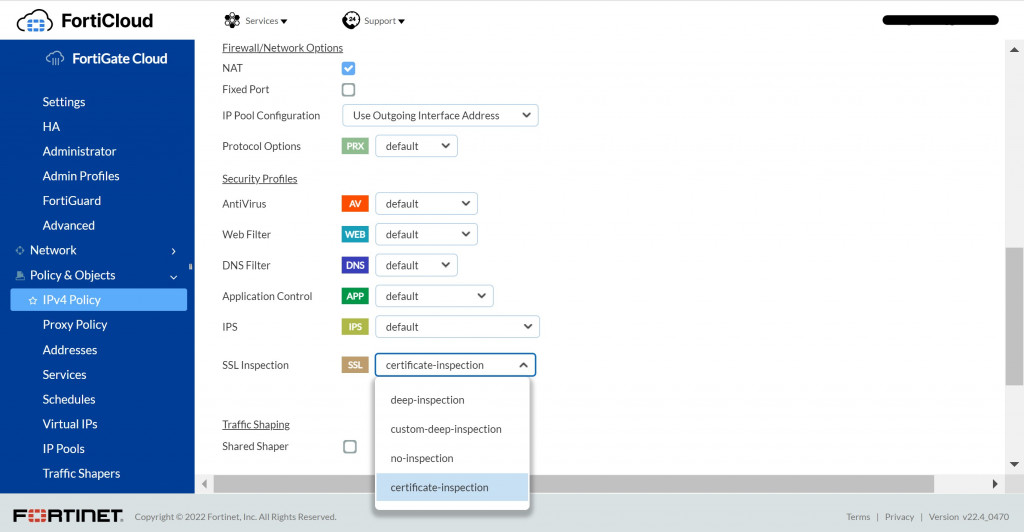
Task: Open Proxy Policy sidebar item
Action: point(75,325)
